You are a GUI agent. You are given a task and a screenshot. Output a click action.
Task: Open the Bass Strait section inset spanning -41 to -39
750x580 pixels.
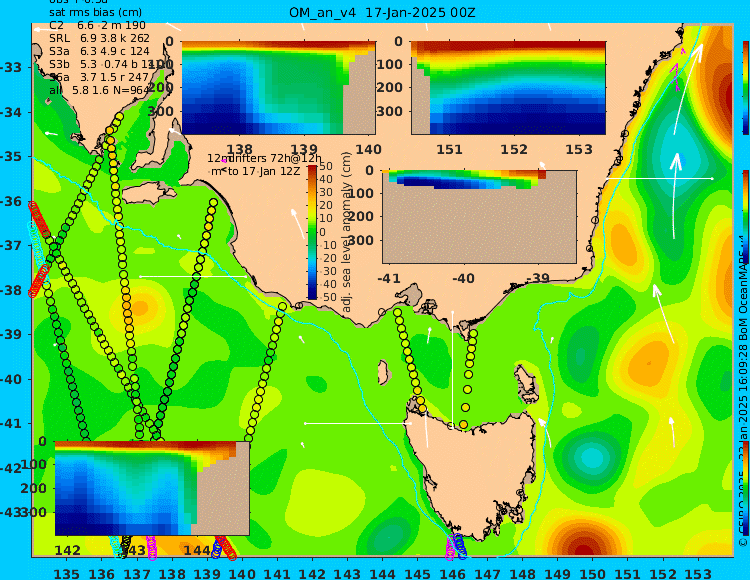coord(479,217)
